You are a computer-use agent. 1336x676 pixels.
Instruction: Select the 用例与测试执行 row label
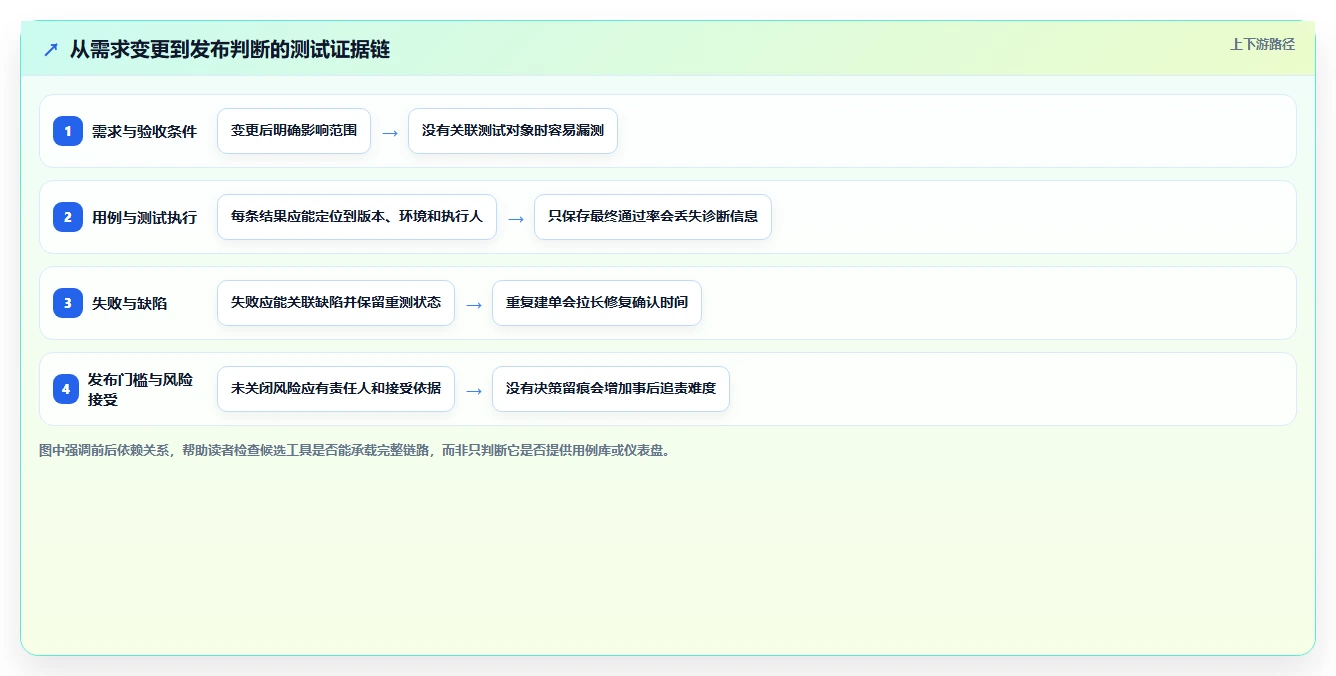point(145,217)
